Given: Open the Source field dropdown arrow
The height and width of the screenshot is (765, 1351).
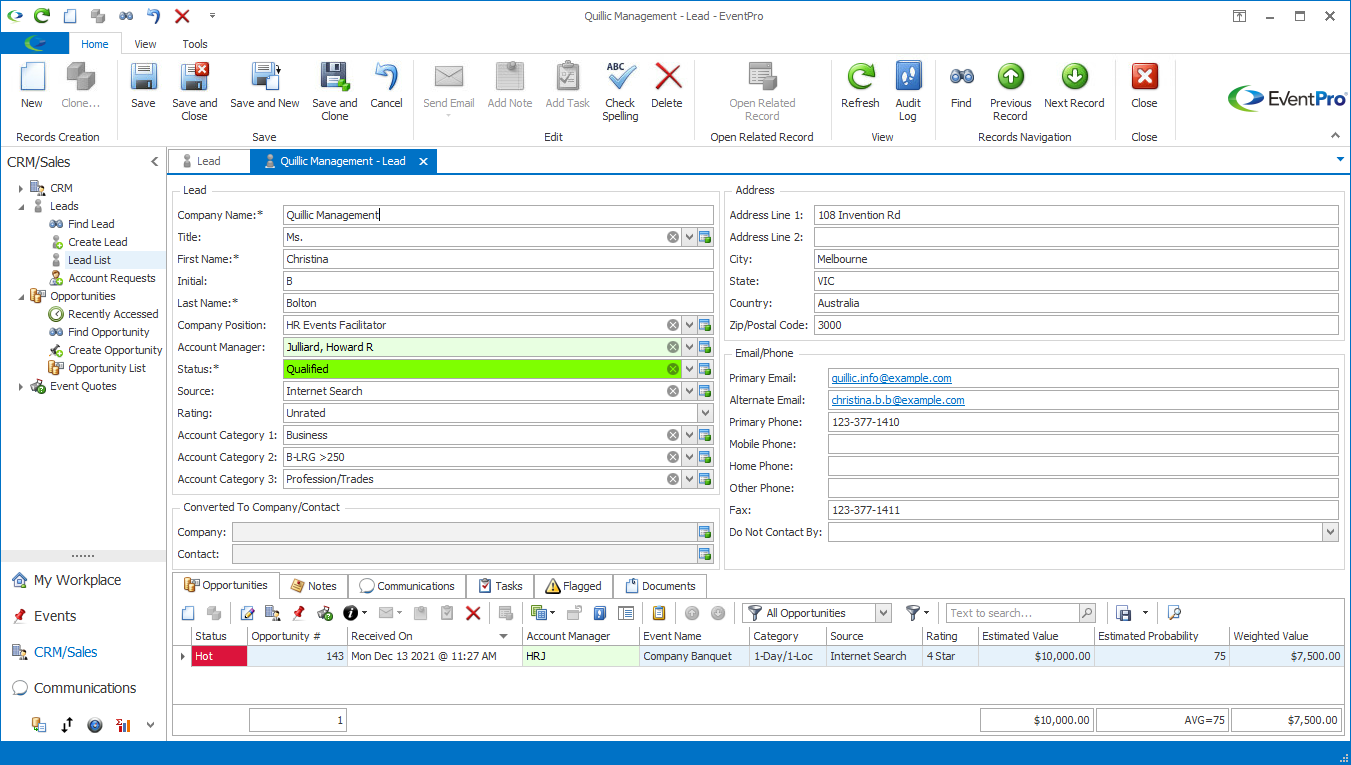Looking at the screenshot, I should pyautogui.click(x=689, y=391).
